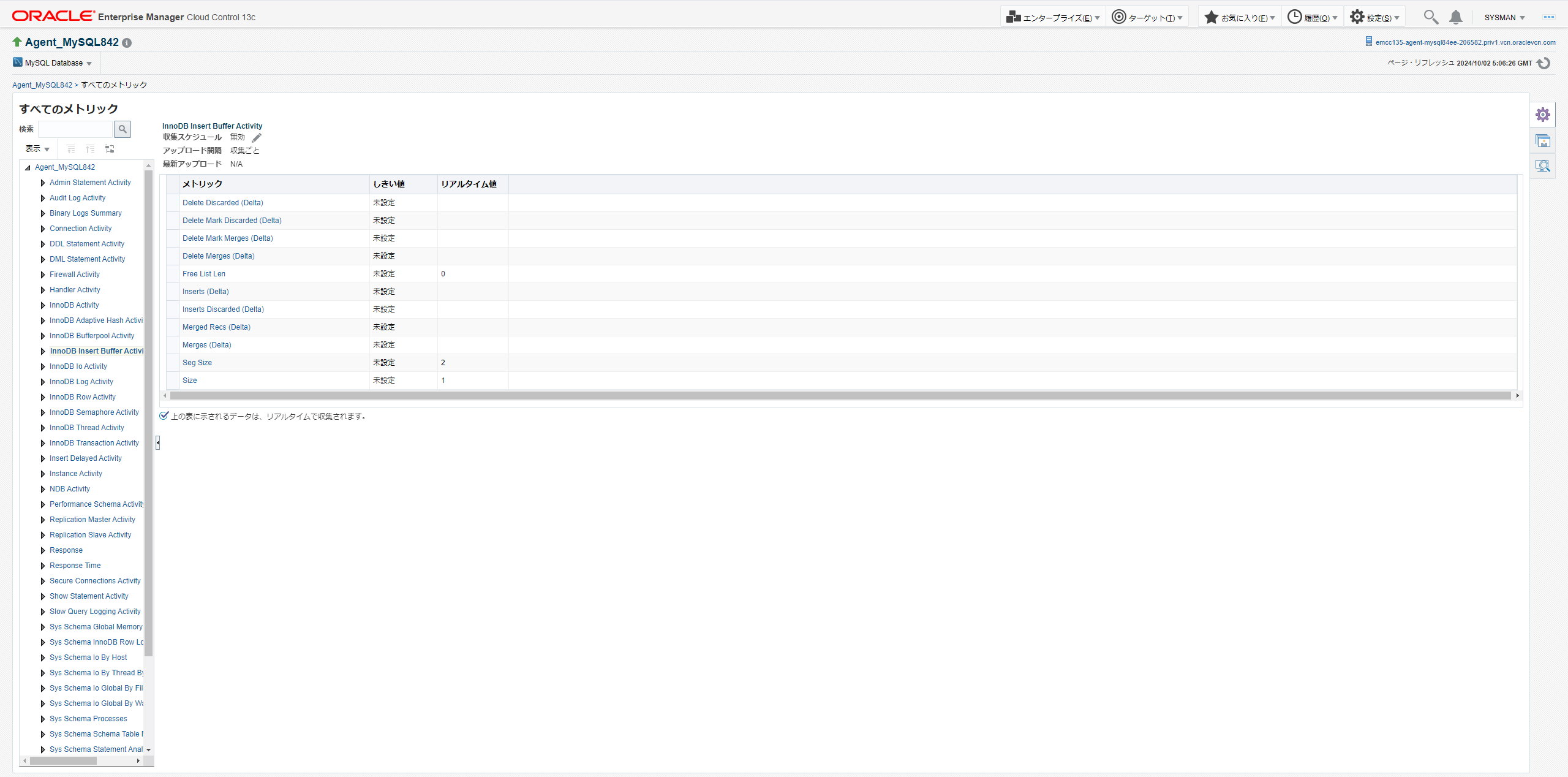This screenshot has height=777, width=1568.
Task: Collapse the Agent_MySQL842 root tree node
Action: pyautogui.click(x=28, y=167)
